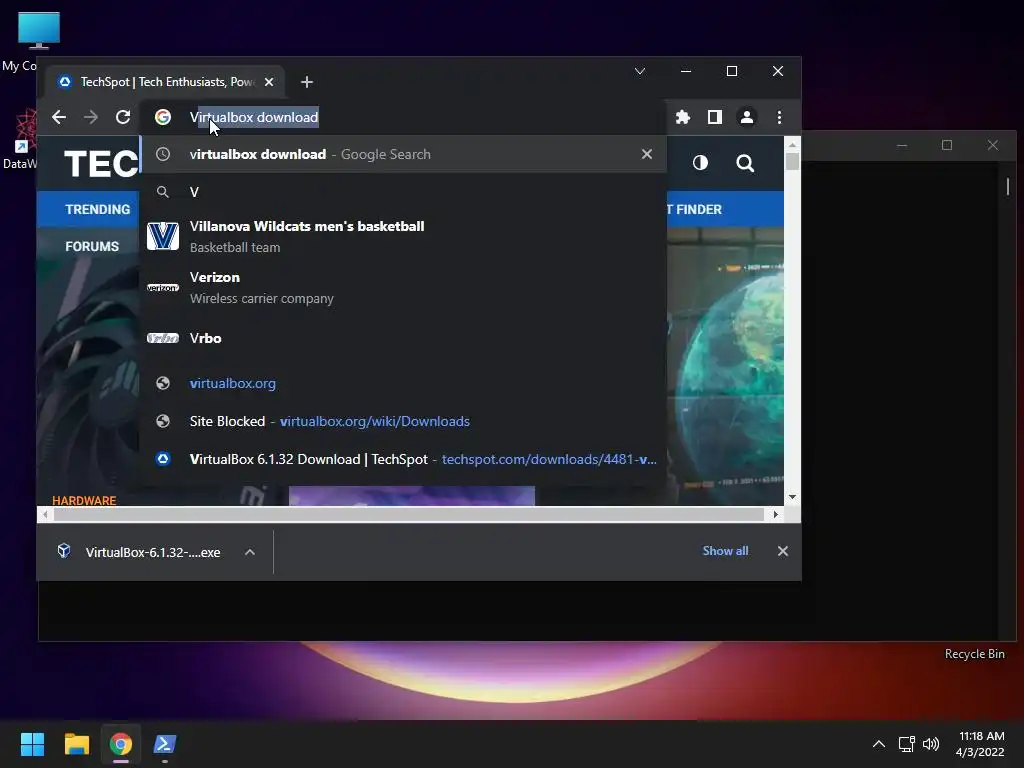This screenshot has width=1024, height=768.
Task: Choose the 'virtualbox download' Google Search suggestion
Action: coord(403,154)
